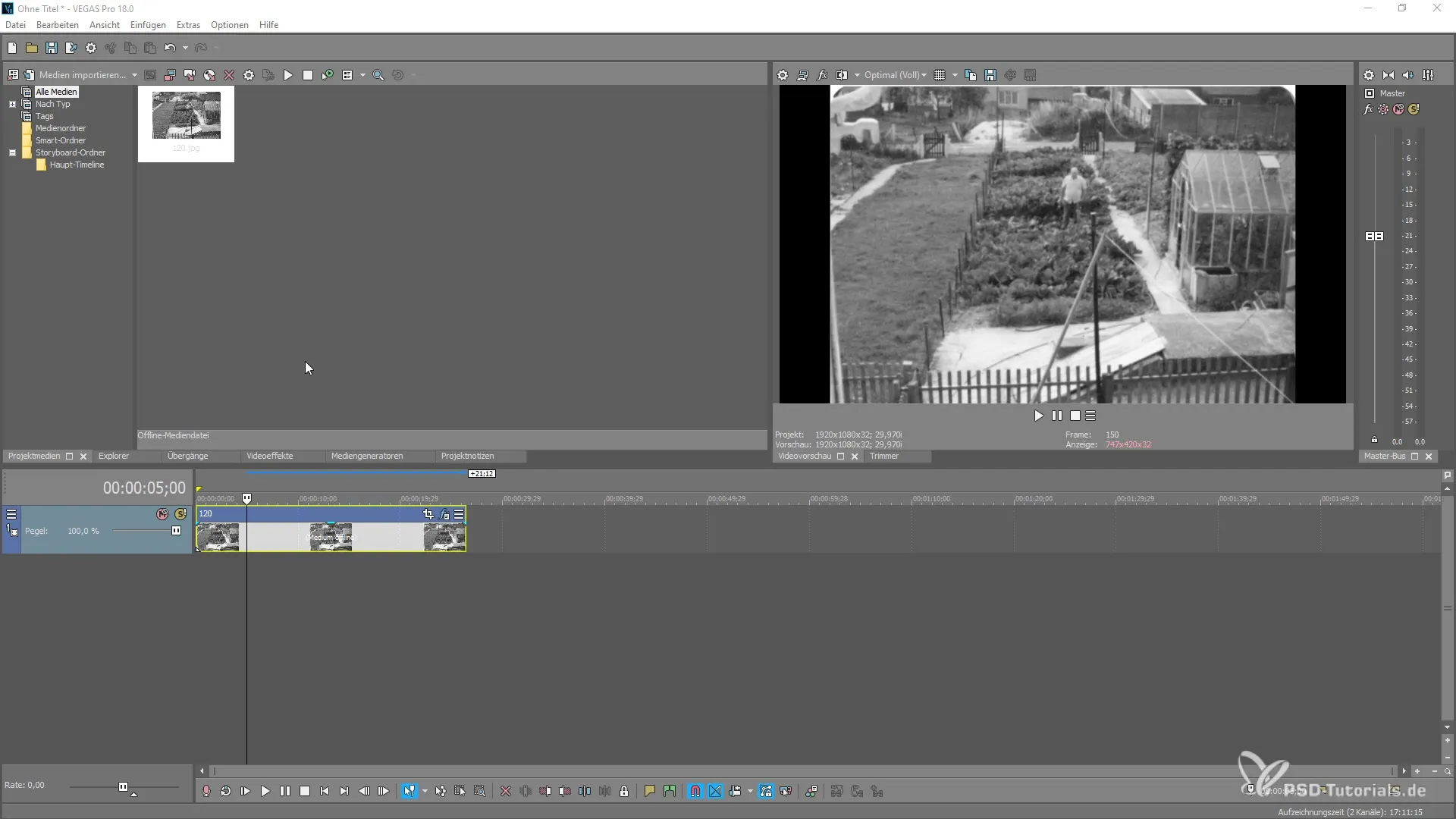Toggle solo on the video track
Screen dimensions: 1456x819
click(180, 514)
